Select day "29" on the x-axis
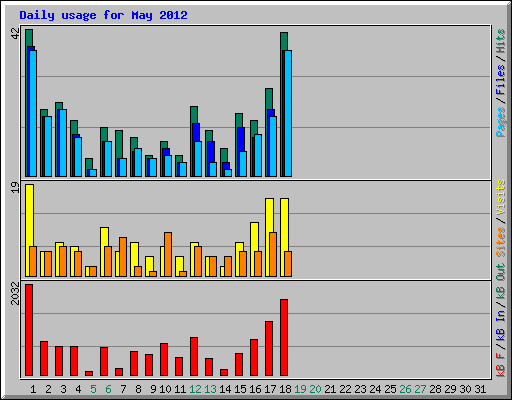The height and width of the screenshot is (400, 512). [x=450, y=389]
